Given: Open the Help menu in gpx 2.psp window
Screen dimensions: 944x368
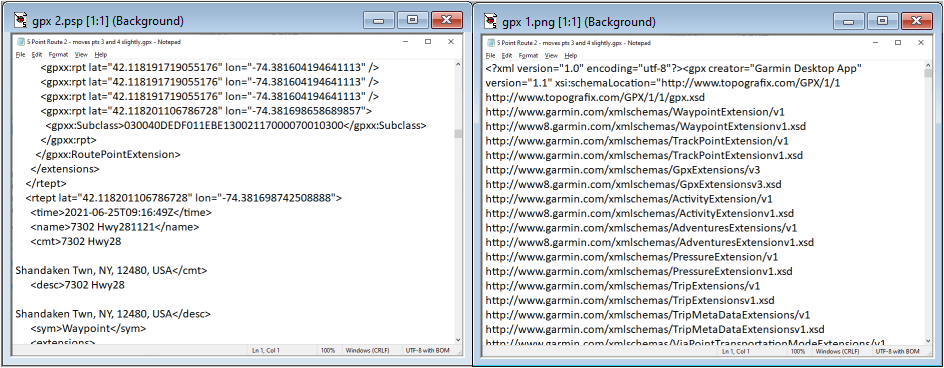Looking at the screenshot, I should (x=101, y=55).
